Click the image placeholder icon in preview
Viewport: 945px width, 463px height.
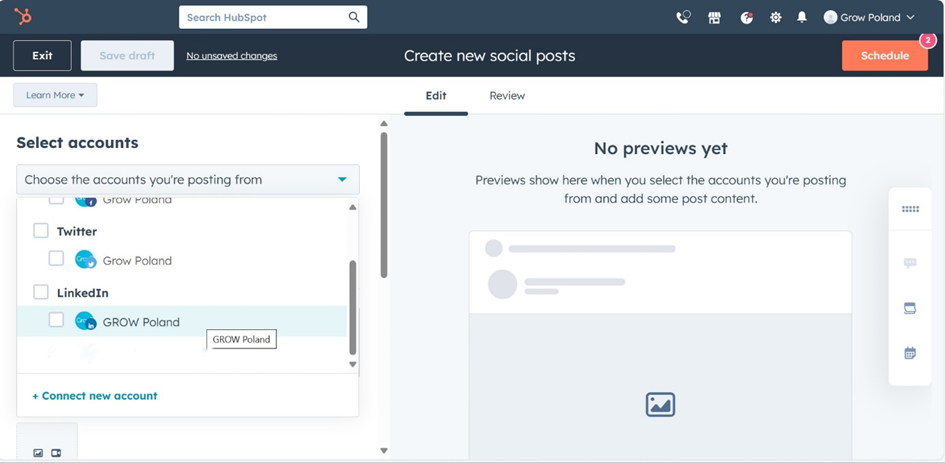(x=660, y=405)
